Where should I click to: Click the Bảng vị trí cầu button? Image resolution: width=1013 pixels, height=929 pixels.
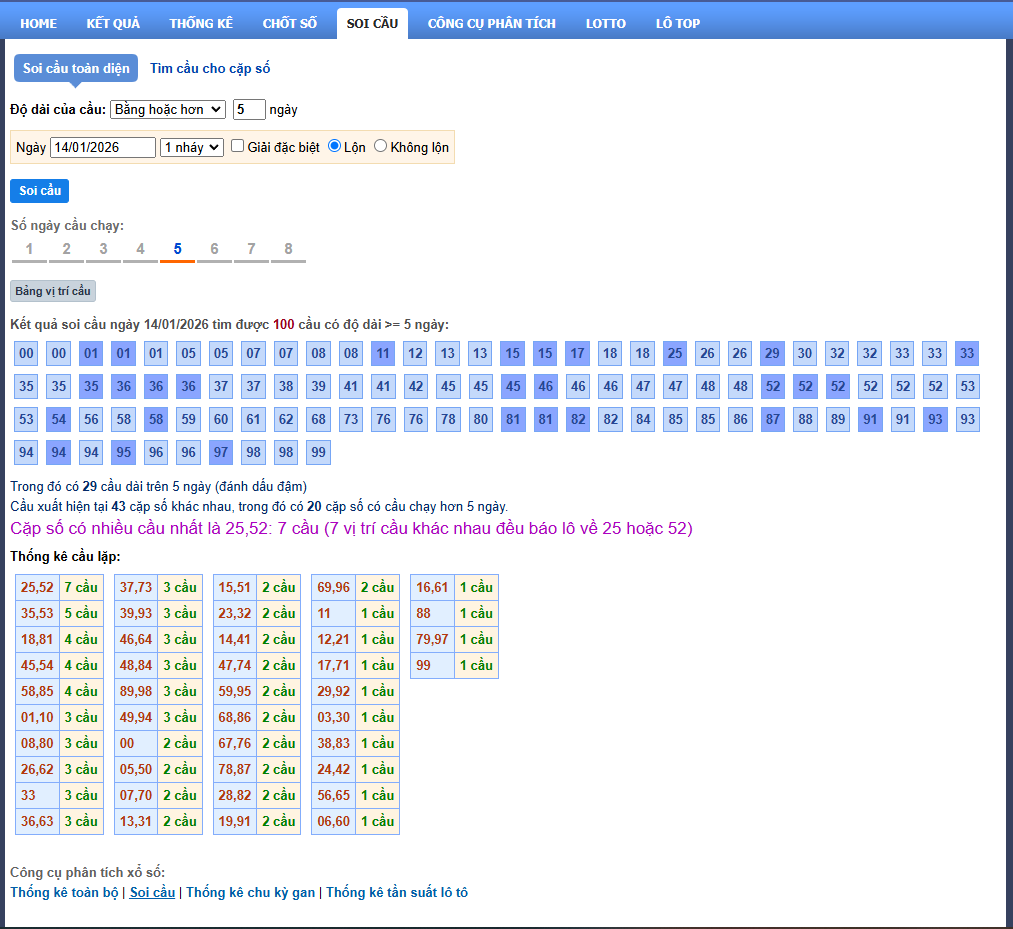pos(53,291)
